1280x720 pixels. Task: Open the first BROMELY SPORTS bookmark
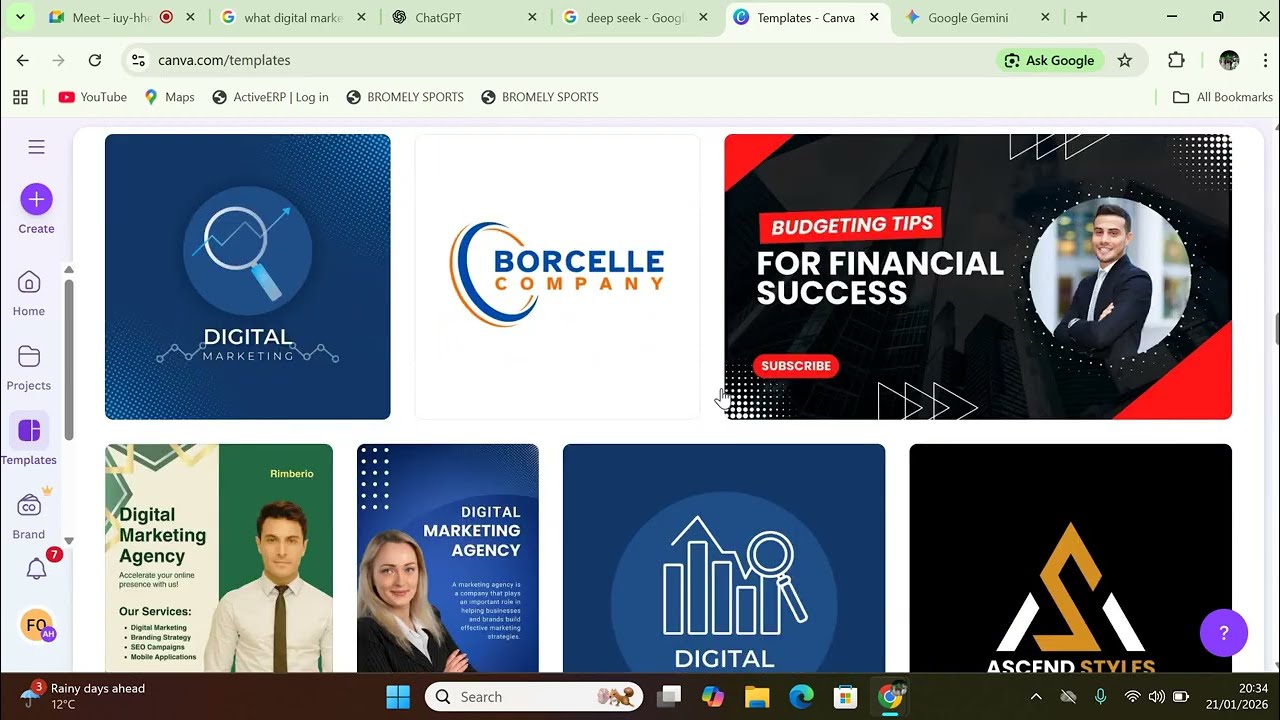405,97
